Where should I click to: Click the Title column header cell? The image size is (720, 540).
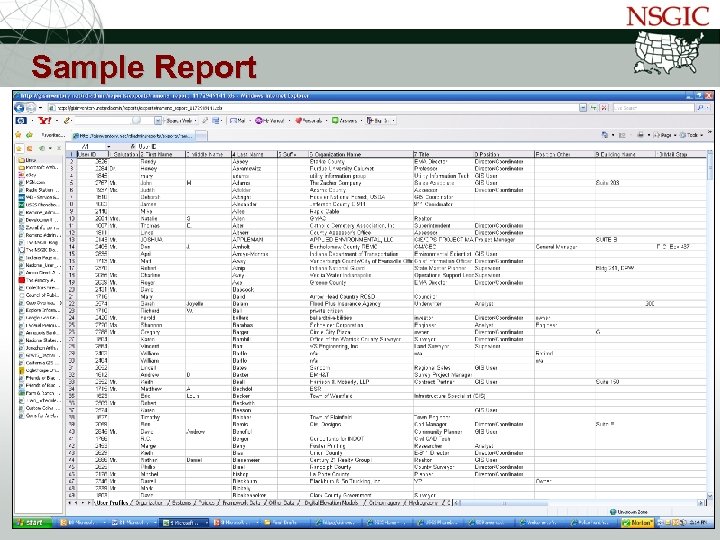[x=443, y=154]
